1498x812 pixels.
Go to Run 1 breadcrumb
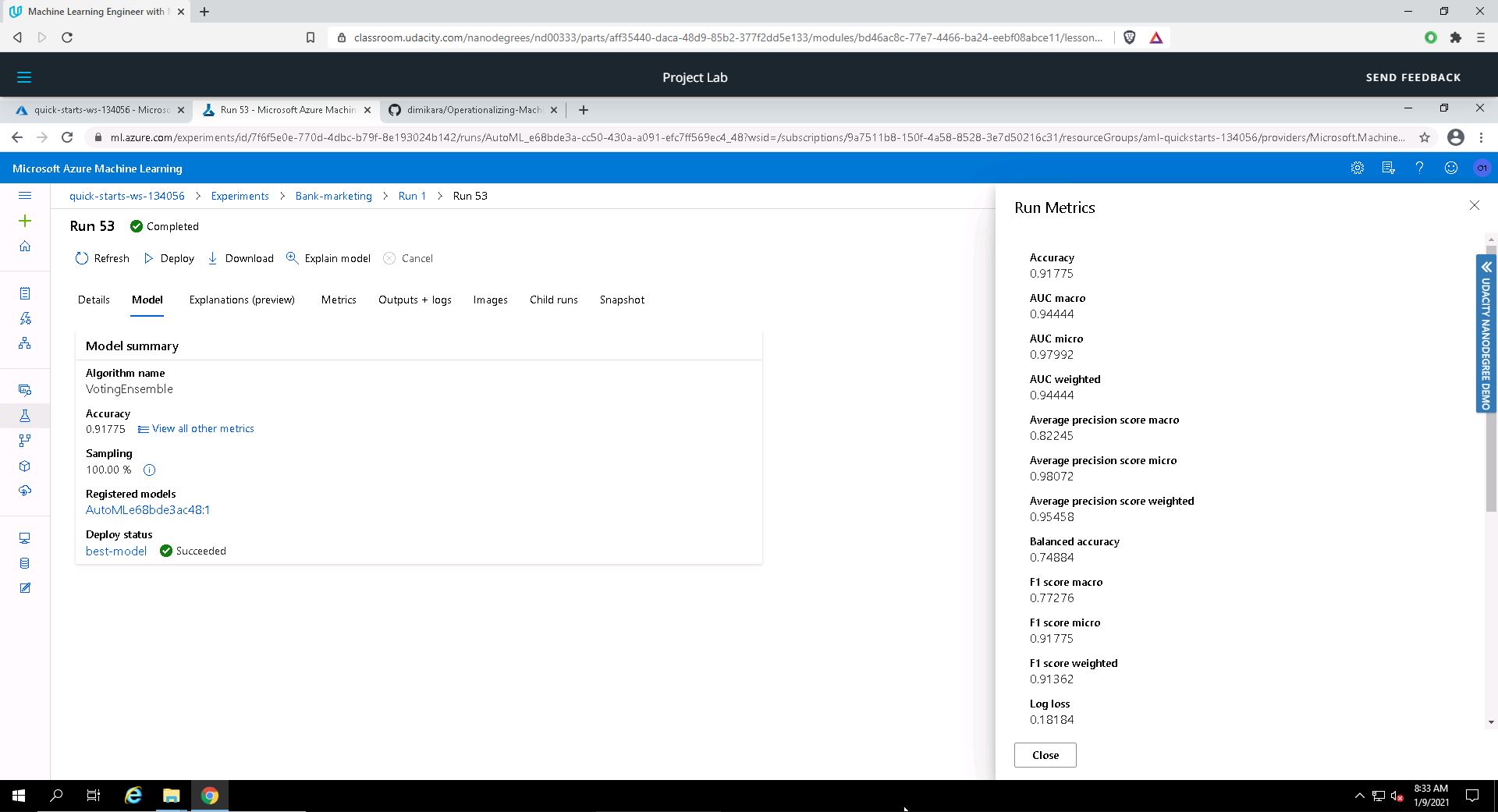412,196
